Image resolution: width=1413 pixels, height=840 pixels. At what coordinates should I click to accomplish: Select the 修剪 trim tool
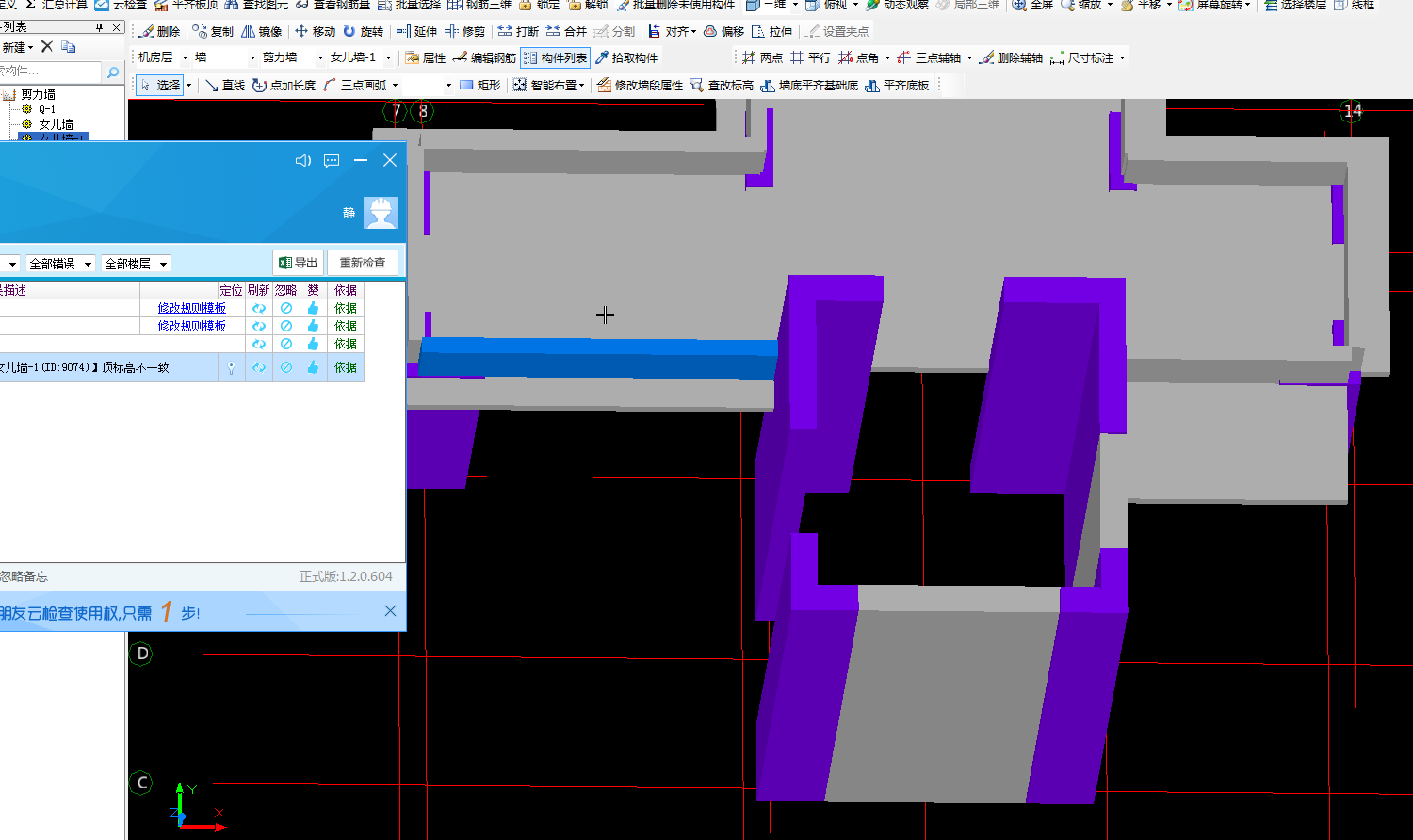point(465,31)
